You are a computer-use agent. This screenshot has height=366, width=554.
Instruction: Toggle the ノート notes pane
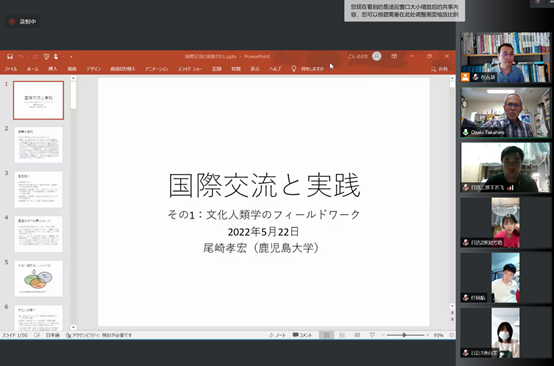277,335
